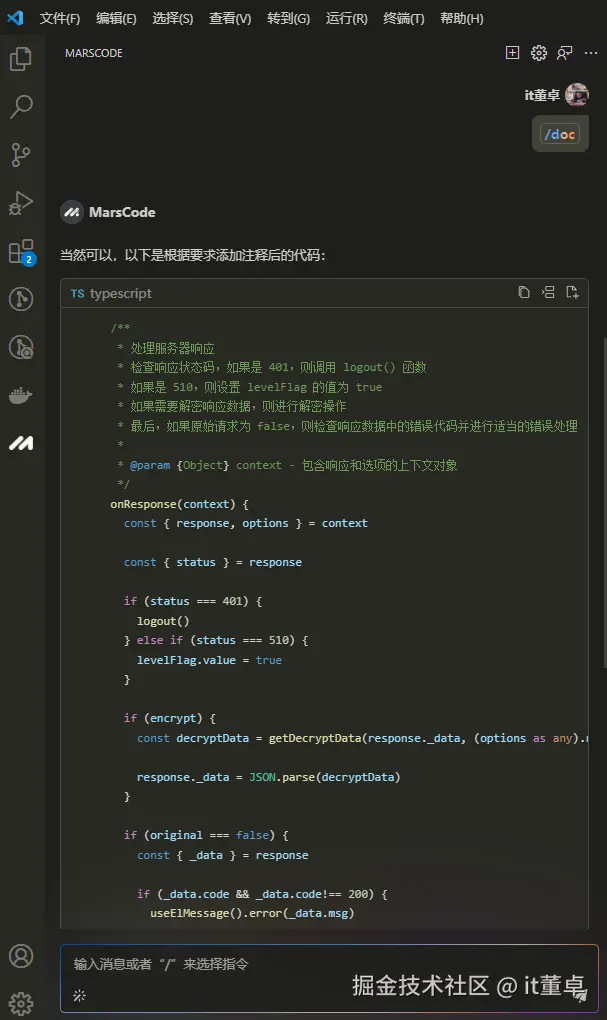
Task: Open Extensions view with badge 2
Action: (x=21, y=251)
